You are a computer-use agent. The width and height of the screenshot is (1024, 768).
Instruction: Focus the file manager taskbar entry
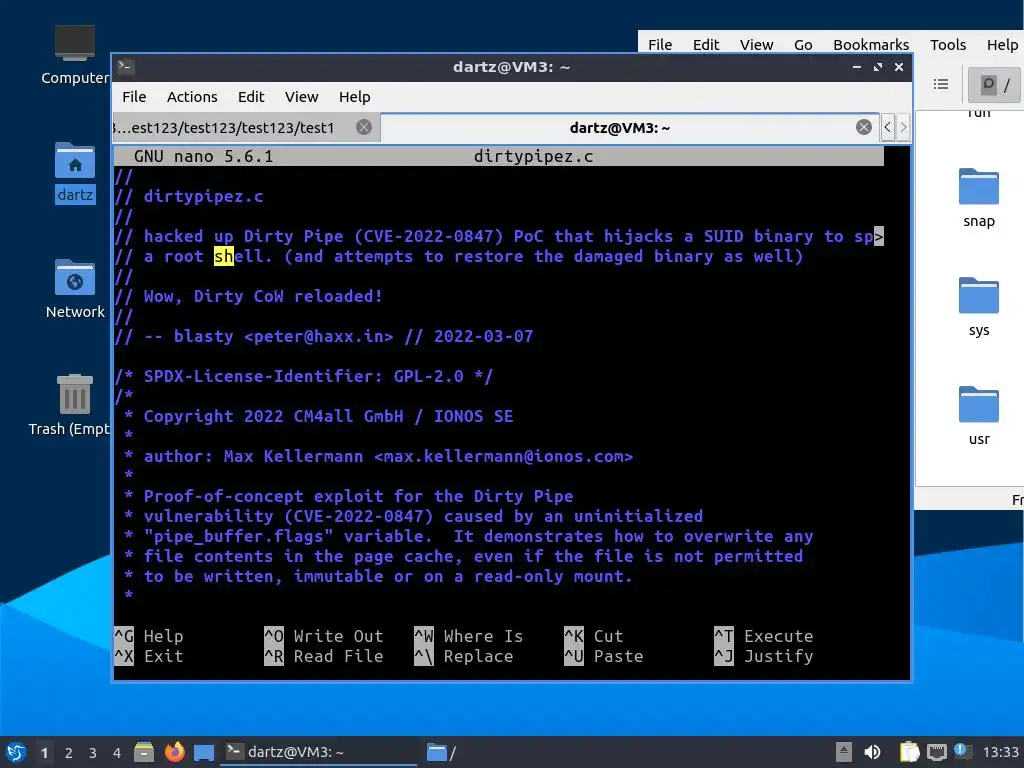click(442, 752)
